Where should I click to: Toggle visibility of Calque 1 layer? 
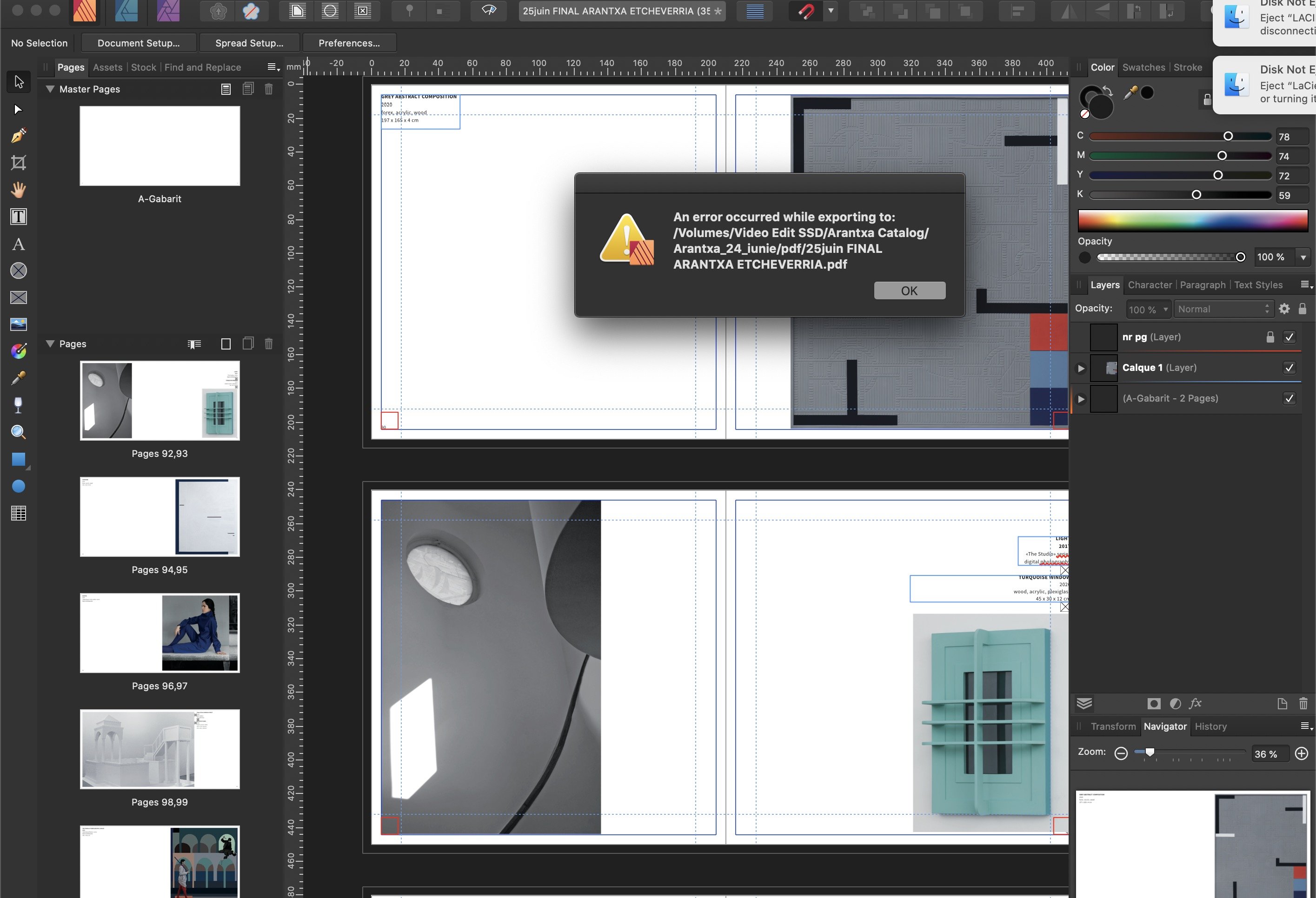coord(1289,368)
